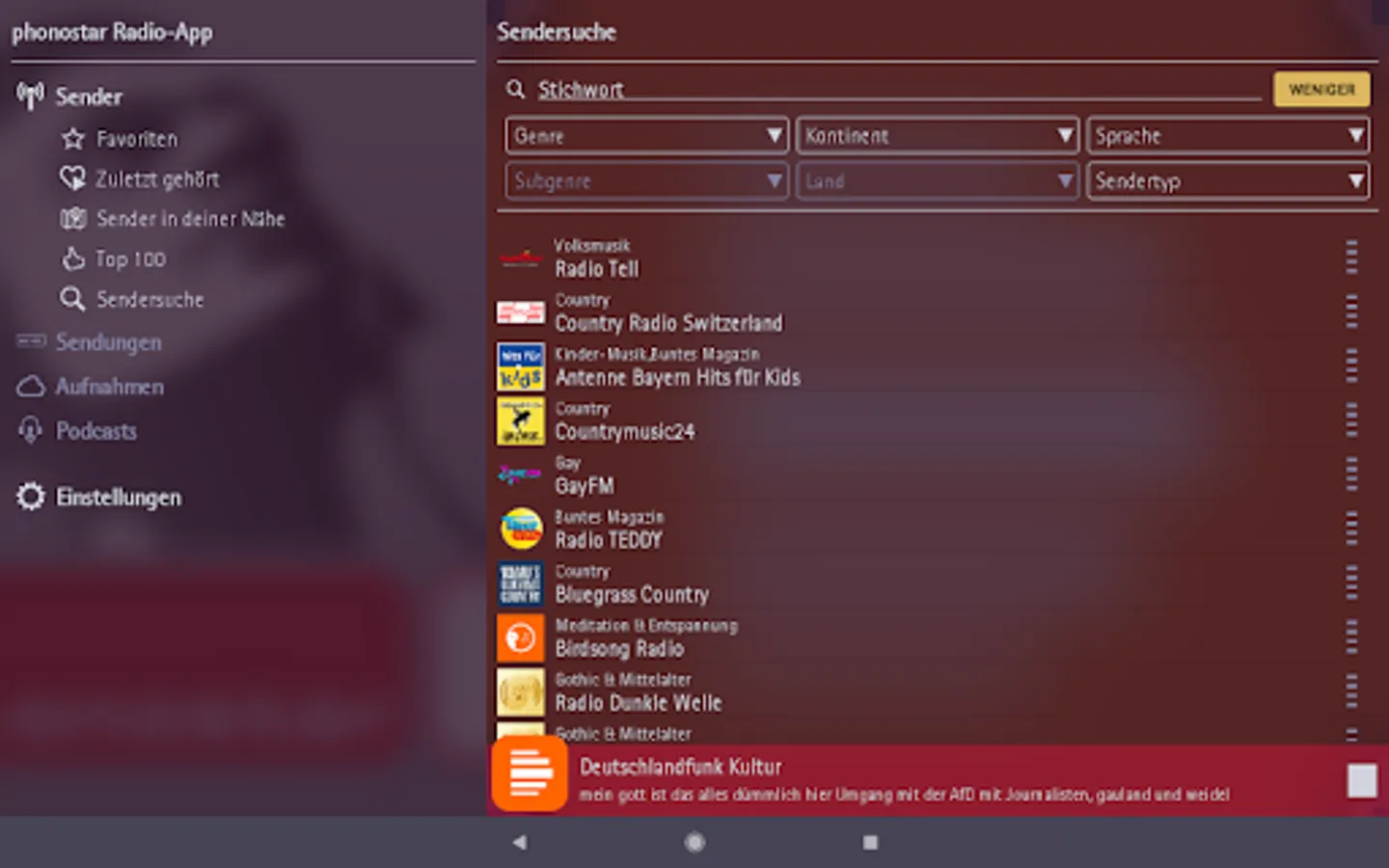The height and width of the screenshot is (868, 1389).
Task: Open the more menu for Radio Tell
Action: coord(1351,257)
